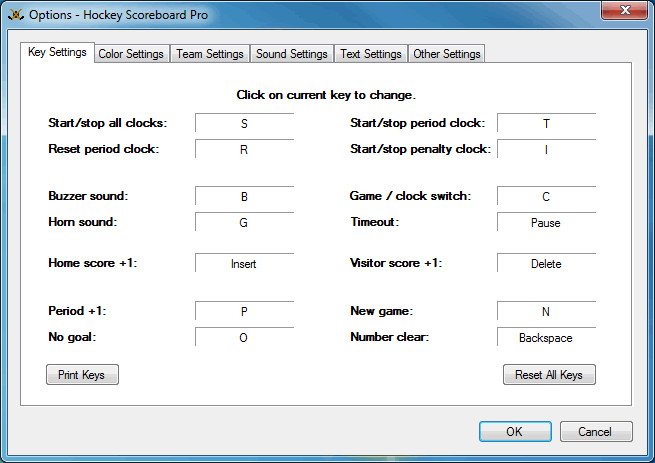The width and height of the screenshot is (655, 463).
Task: Change the Horn sound key G
Action: click(244, 222)
